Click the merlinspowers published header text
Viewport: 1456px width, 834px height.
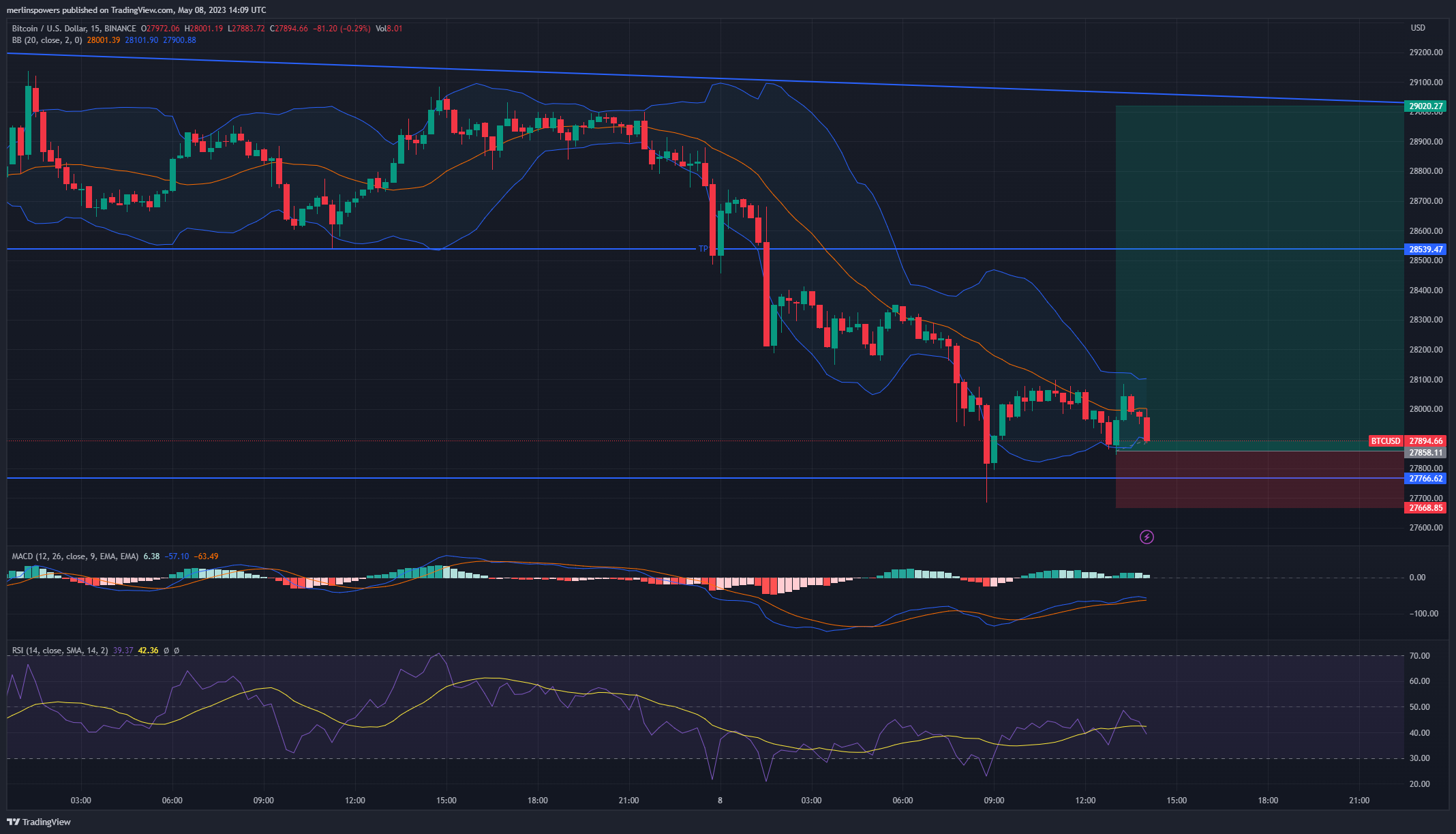[136, 10]
